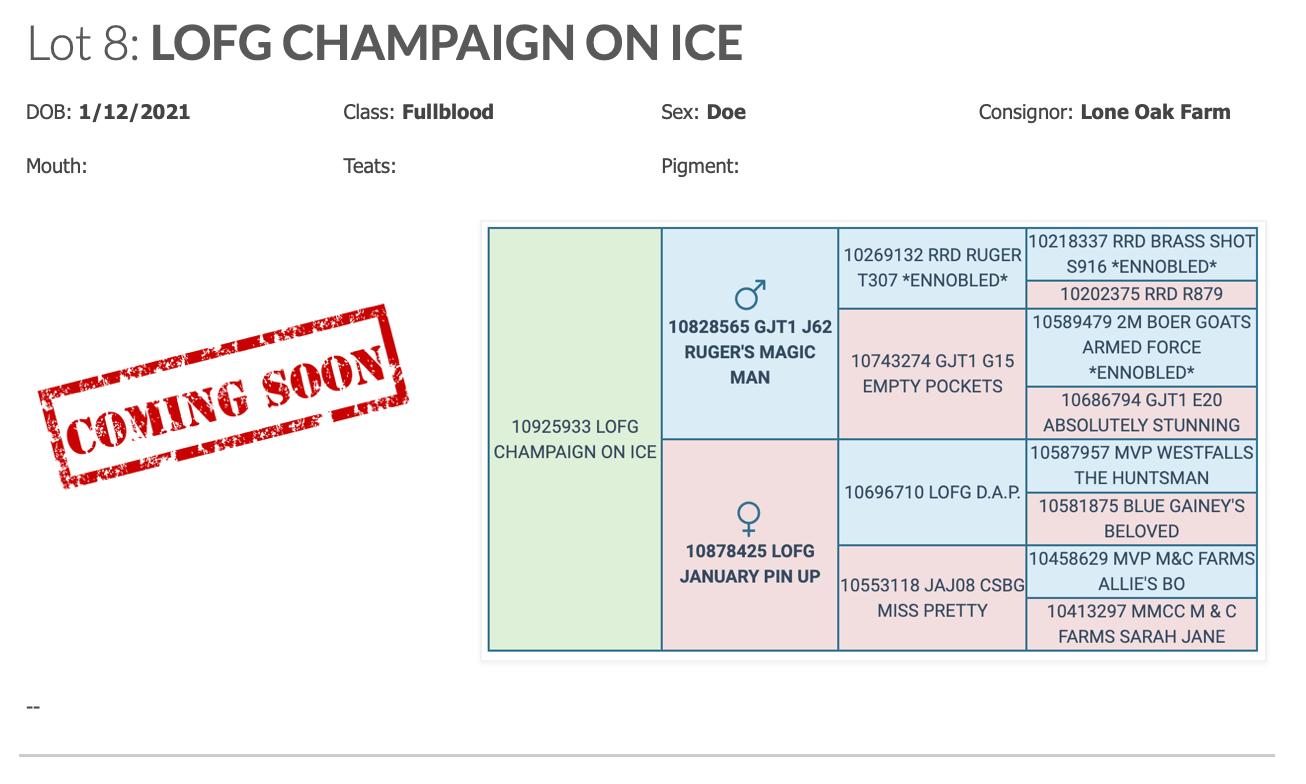Select the JAJ08 CSBG Miss Pretty cell

coord(932,597)
